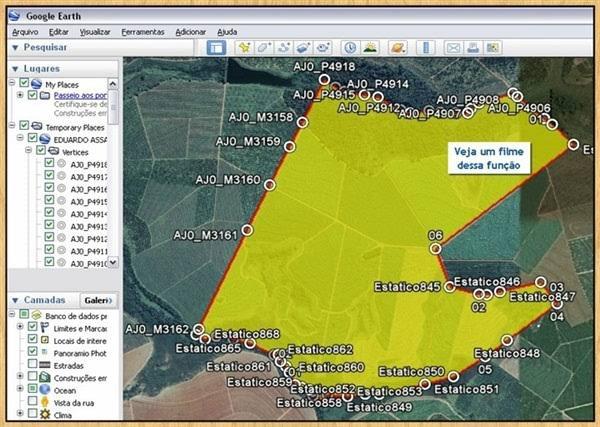This screenshot has width=600, height=427.
Task: Click the Places list scroll up arrow
Action: pos(112,83)
